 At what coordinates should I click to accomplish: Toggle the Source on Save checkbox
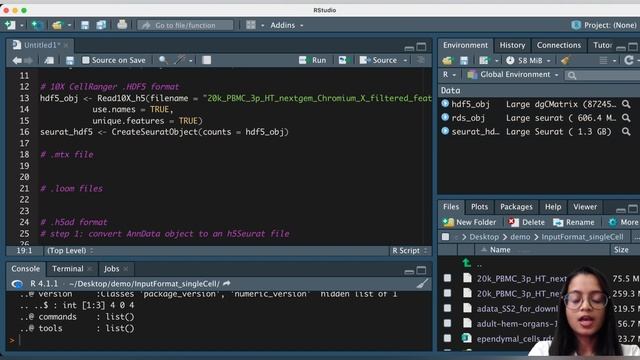coord(86,60)
